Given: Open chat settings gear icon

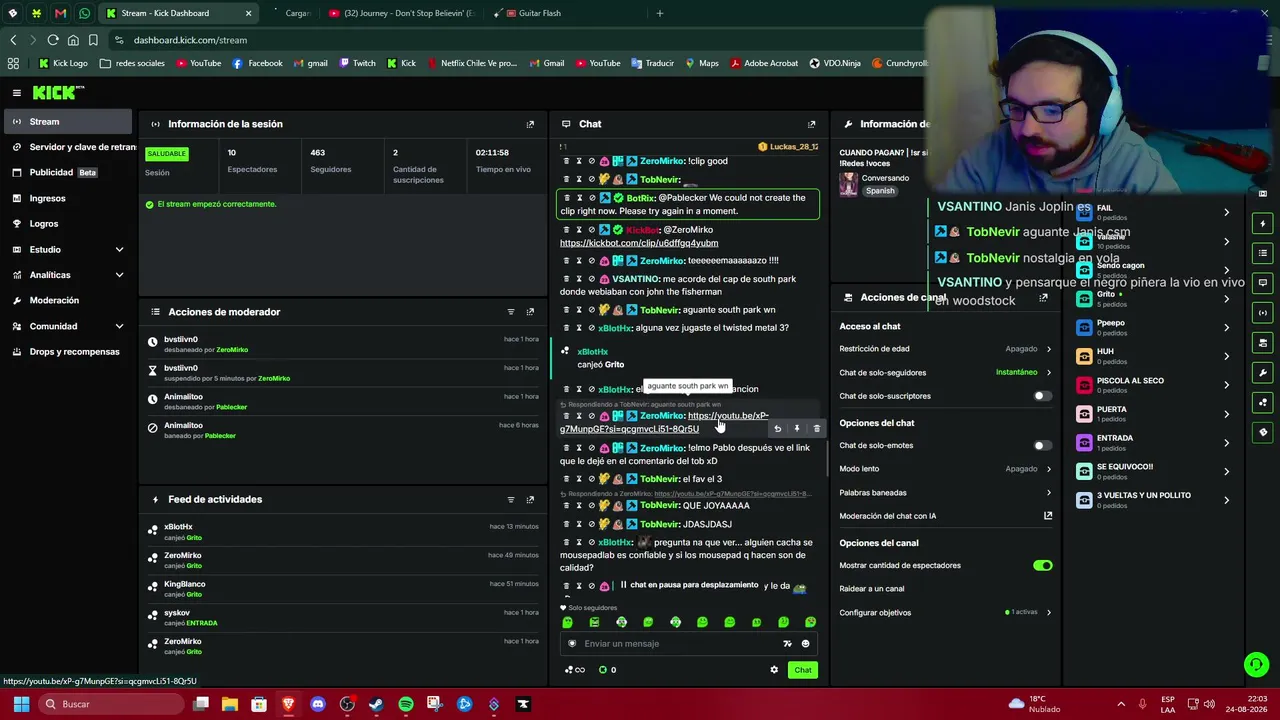Looking at the screenshot, I should click(x=774, y=670).
